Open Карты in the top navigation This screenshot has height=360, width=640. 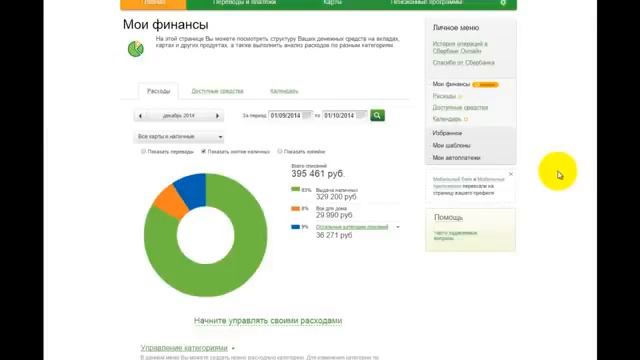332,2
